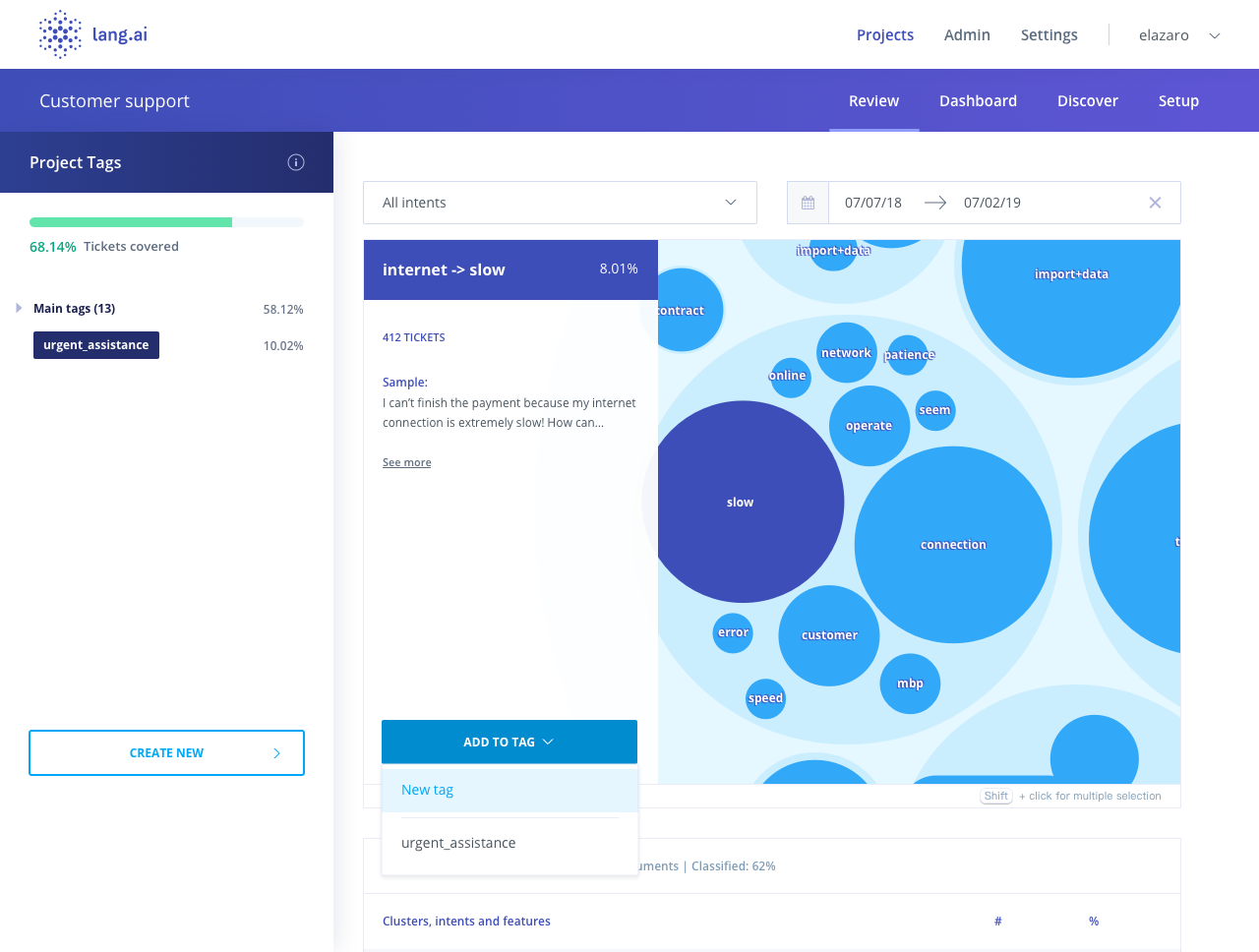Select the operate bubble
Image resolution: width=1259 pixels, height=952 pixels.
click(869, 426)
